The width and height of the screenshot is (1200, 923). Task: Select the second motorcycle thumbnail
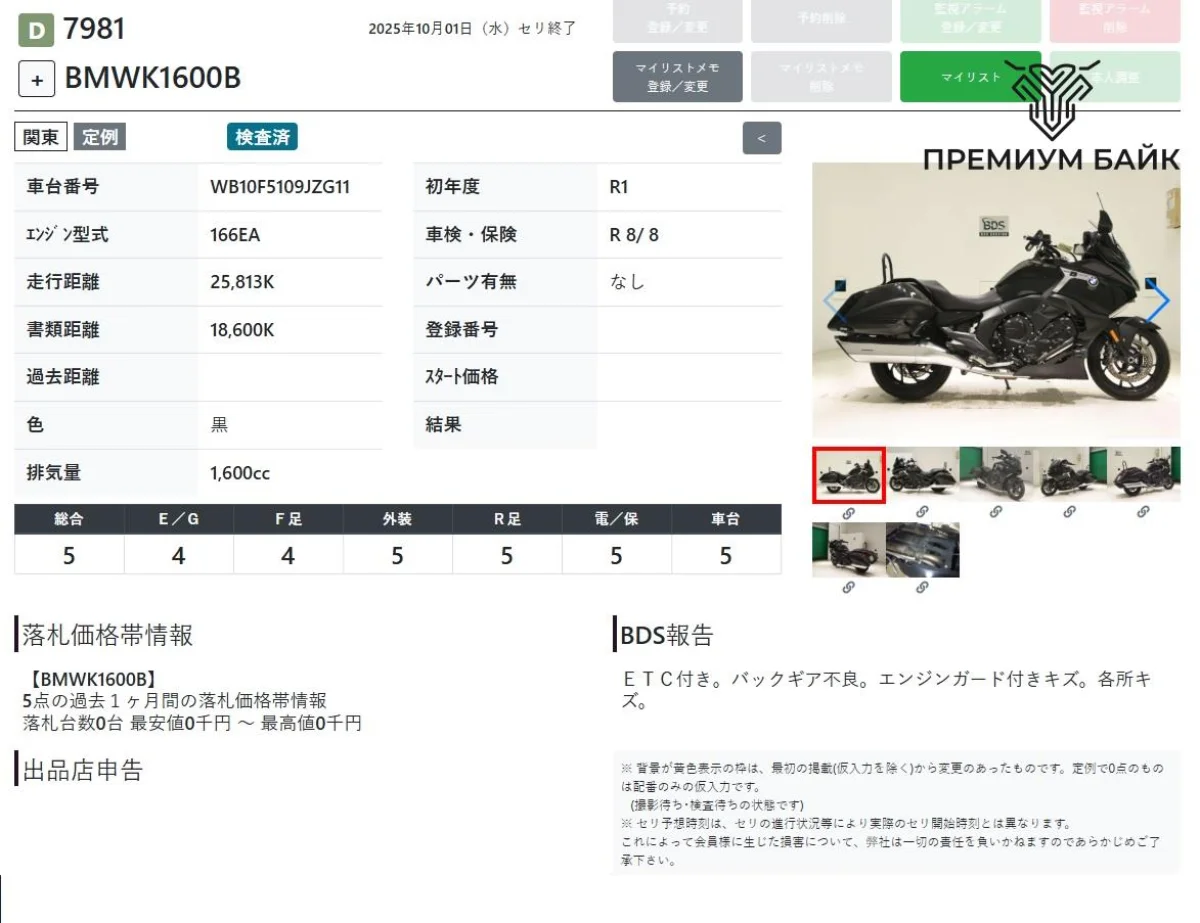tap(922, 474)
